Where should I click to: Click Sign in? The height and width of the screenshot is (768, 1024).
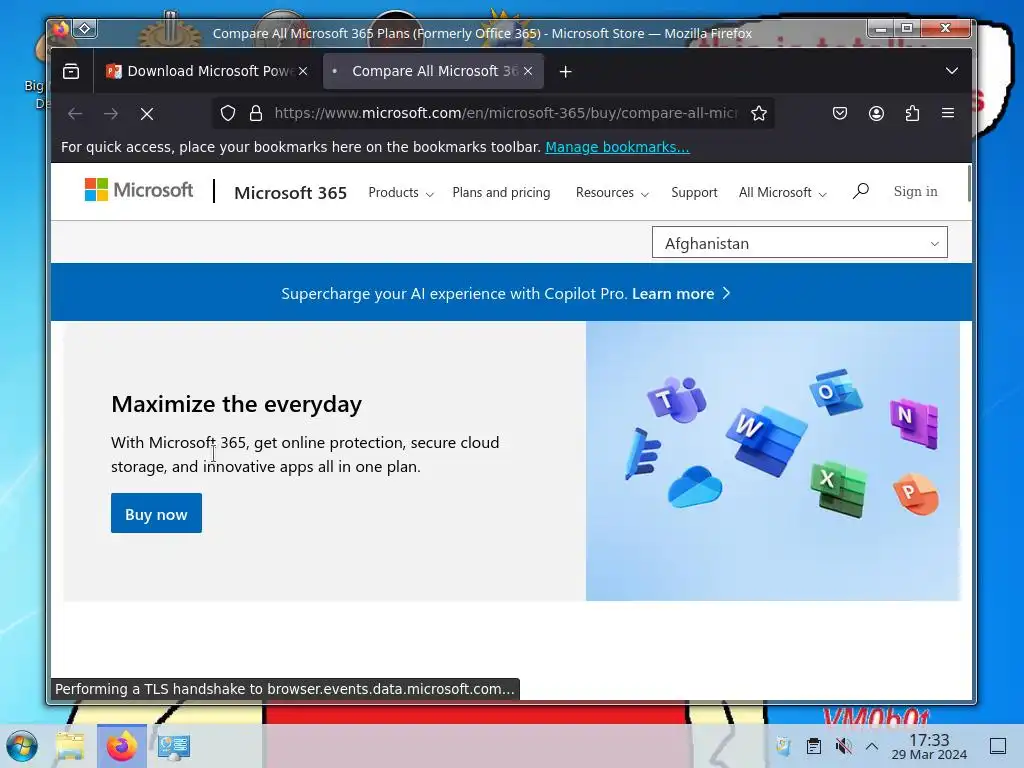point(916,191)
